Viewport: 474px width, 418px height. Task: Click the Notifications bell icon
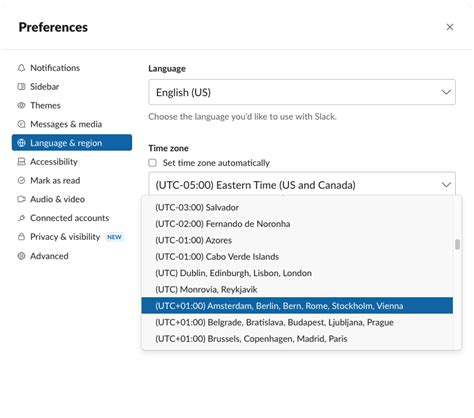pos(21,68)
